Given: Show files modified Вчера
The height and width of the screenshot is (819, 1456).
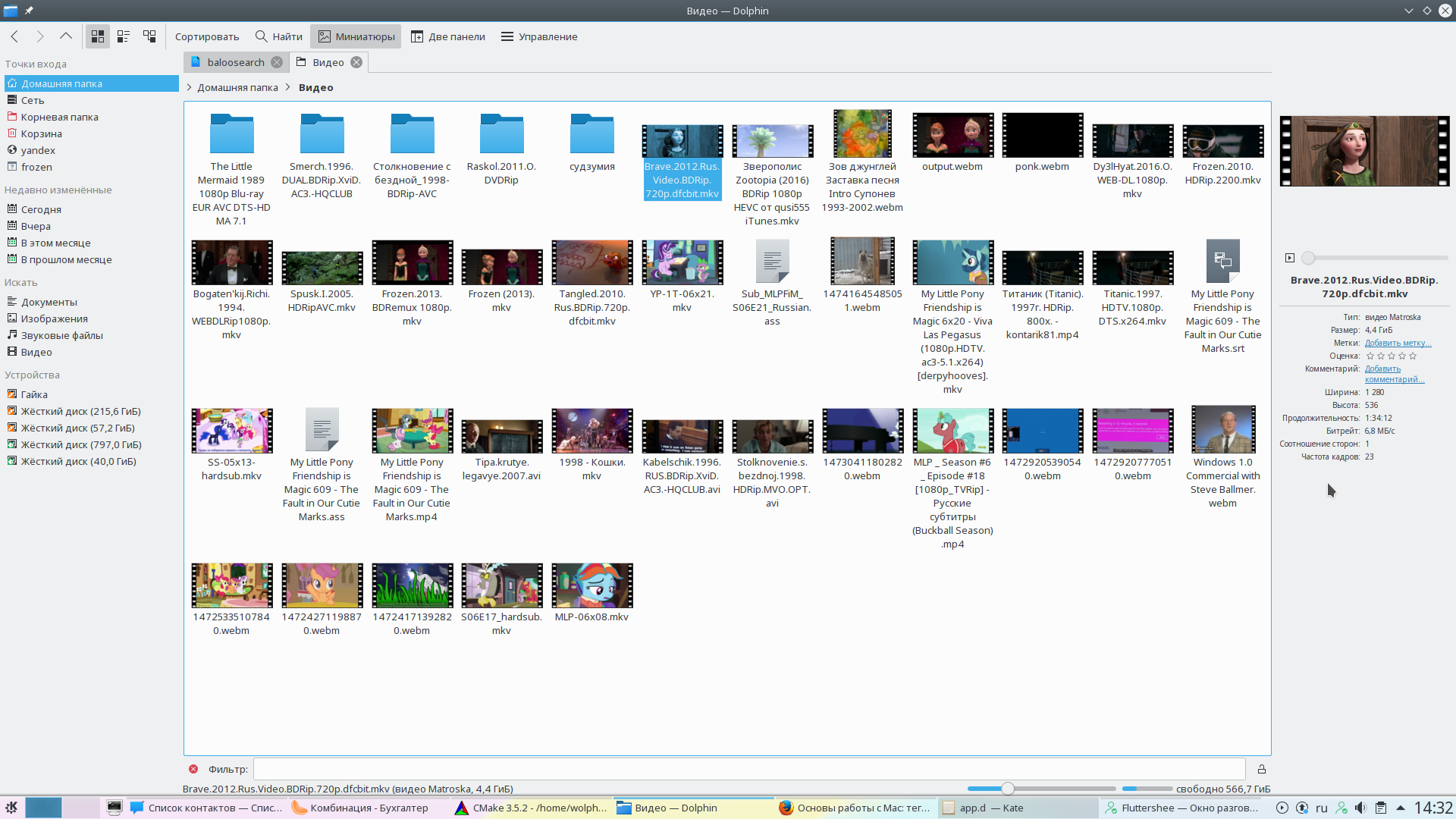Looking at the screenshot, I should click(36, 226).
